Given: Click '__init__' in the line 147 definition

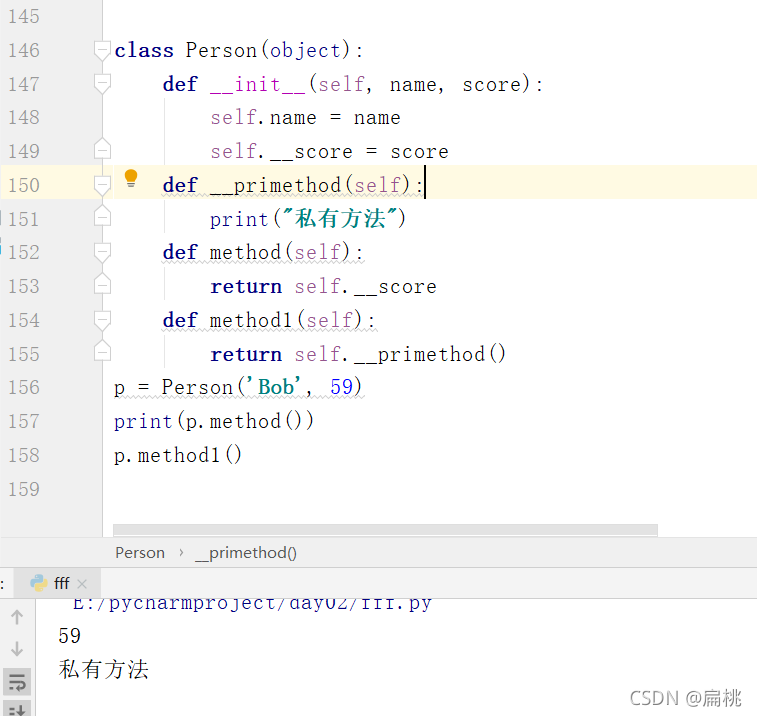Looking at the screenshot, I should click(x=257, y=84).
